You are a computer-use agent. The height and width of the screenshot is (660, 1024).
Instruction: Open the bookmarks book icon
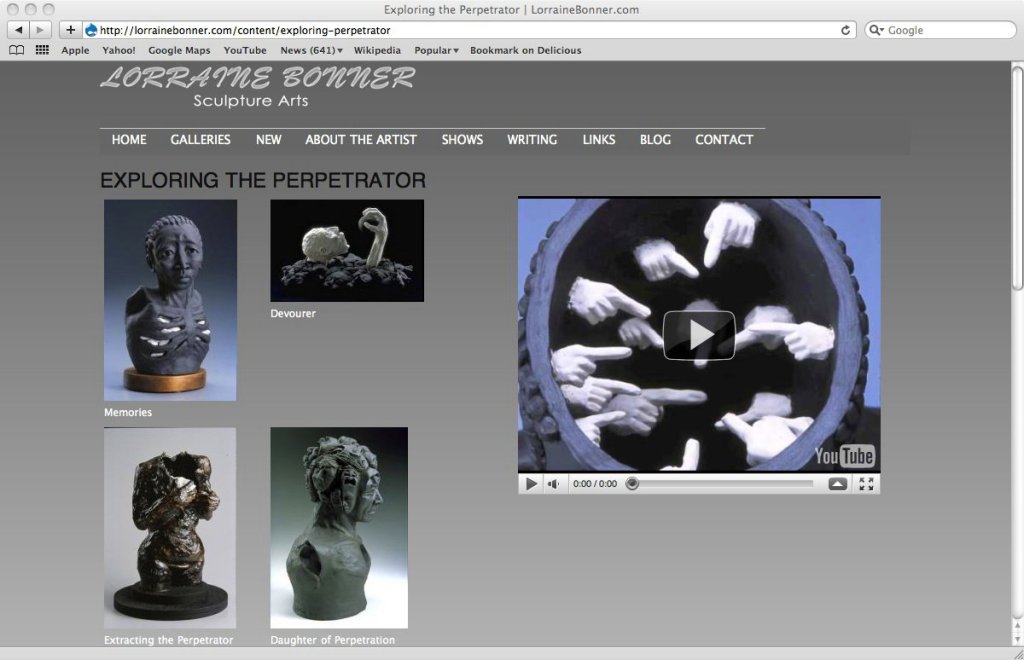[17, 50]
